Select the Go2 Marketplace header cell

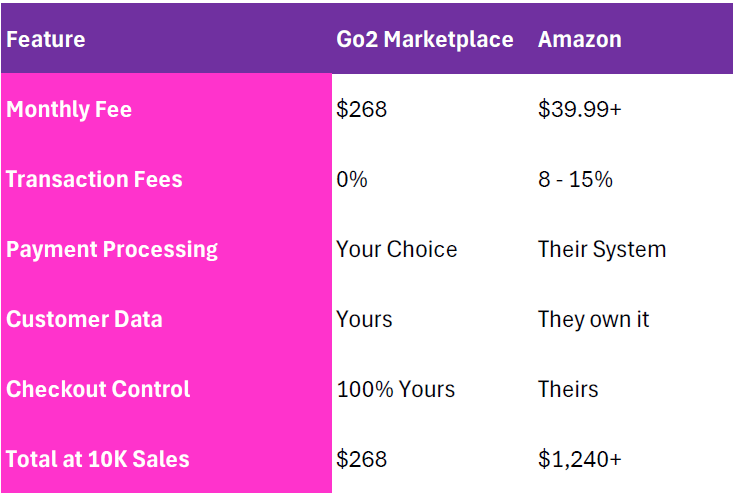coord(425,40)
